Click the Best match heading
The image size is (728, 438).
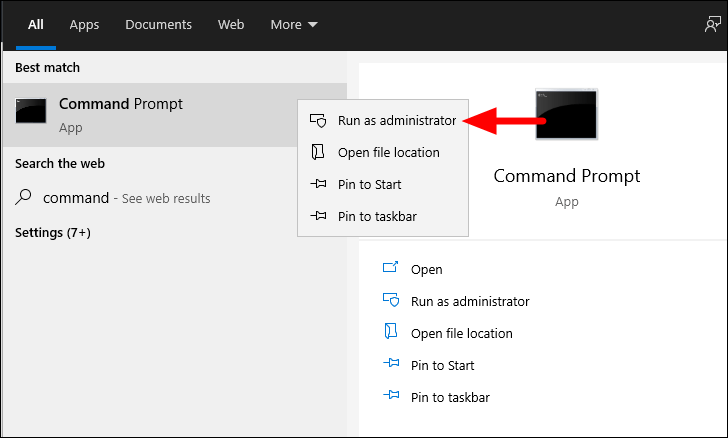pyautogui.click(x=47, y=67)
